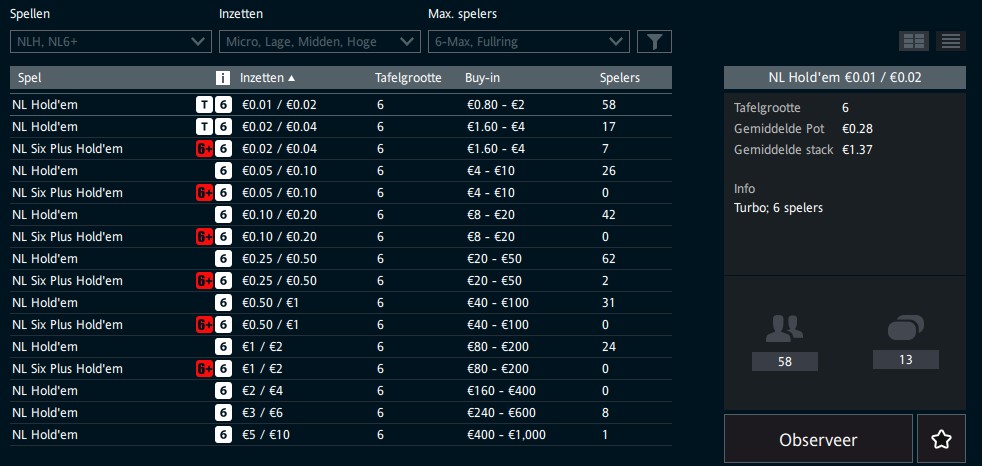Switch to list view layout
The height and width of the screenshot is (466, 982).
click(x=950, y=41)
